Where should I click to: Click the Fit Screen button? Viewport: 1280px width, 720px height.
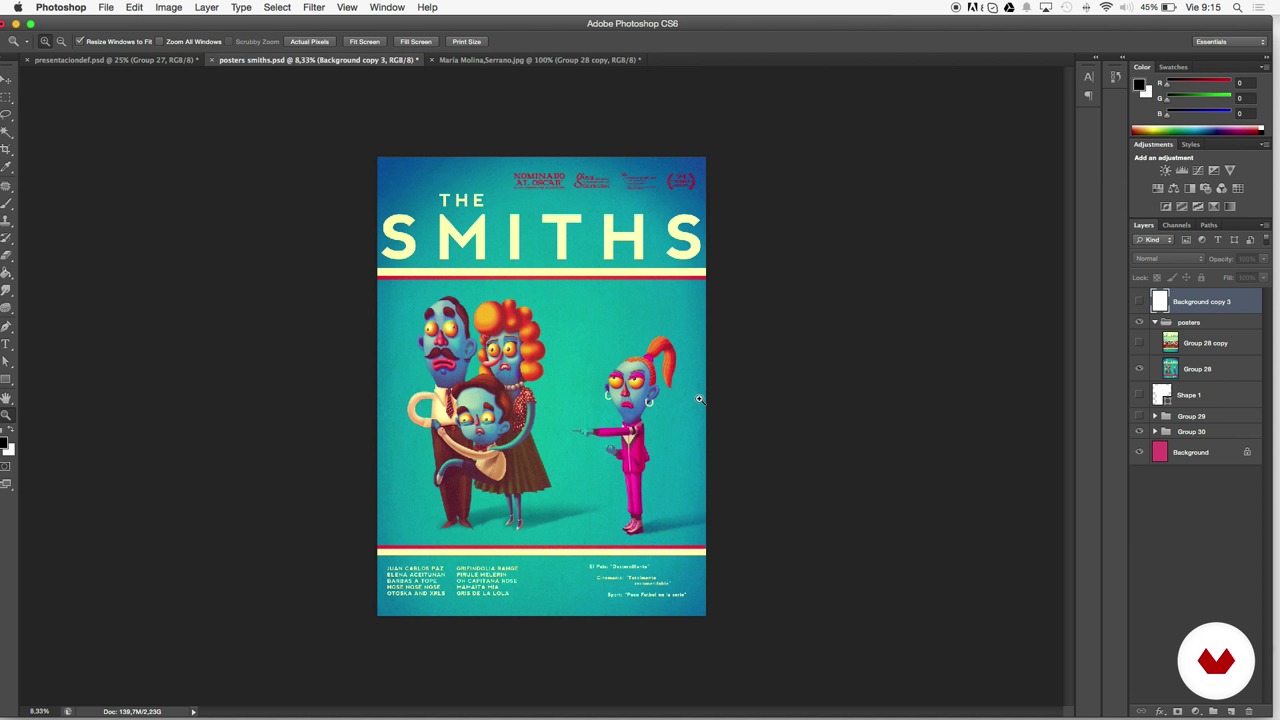pos(364,42)
